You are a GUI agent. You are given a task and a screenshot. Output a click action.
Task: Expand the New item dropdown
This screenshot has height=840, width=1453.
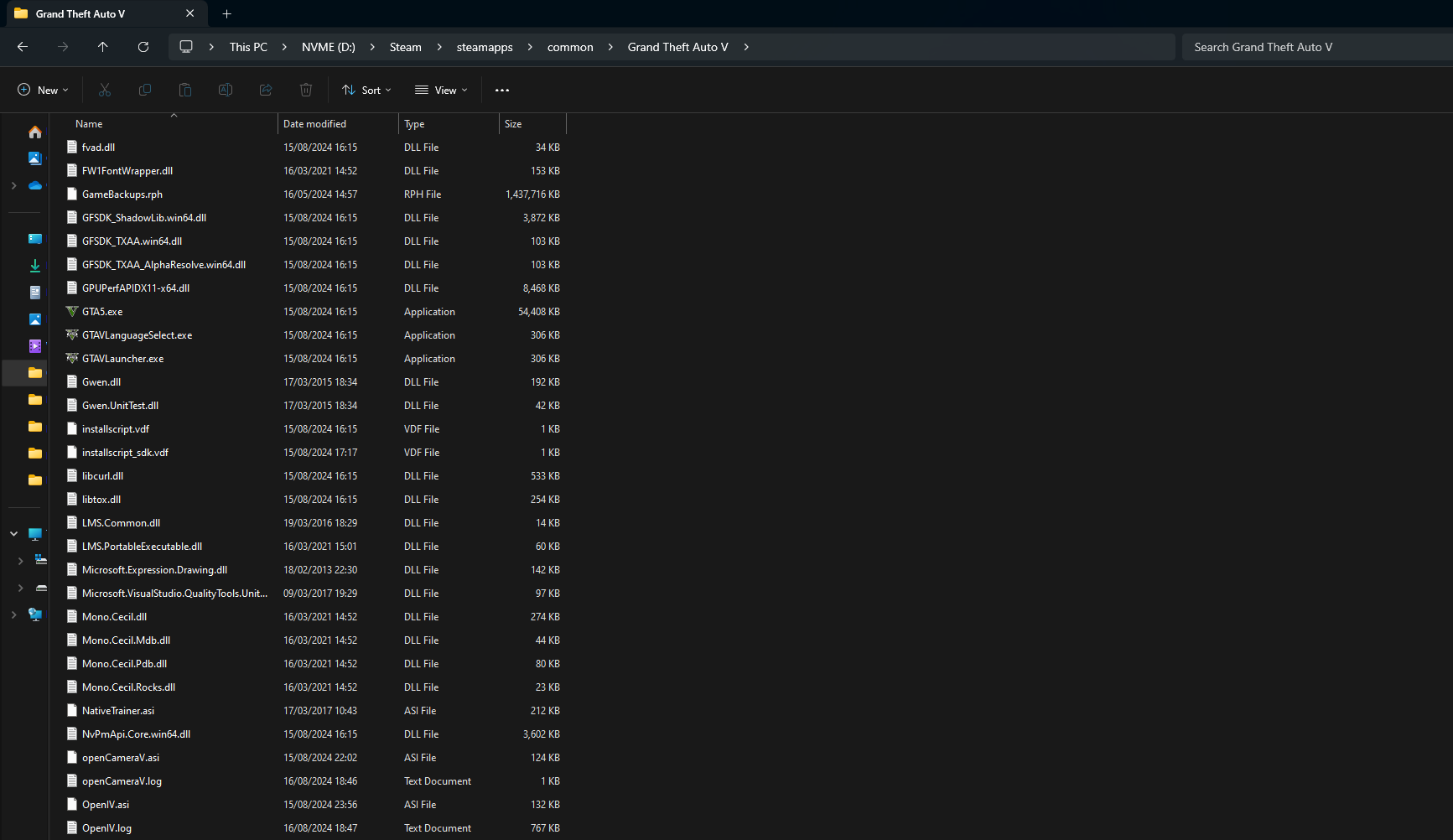click(x=43, y=90)
